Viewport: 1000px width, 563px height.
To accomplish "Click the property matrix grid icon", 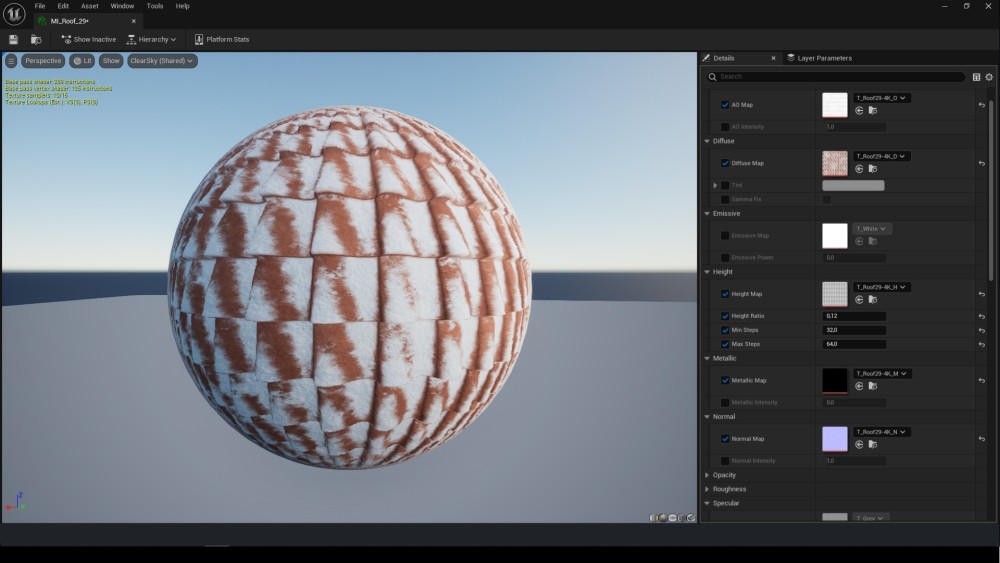I will (976, 77).
